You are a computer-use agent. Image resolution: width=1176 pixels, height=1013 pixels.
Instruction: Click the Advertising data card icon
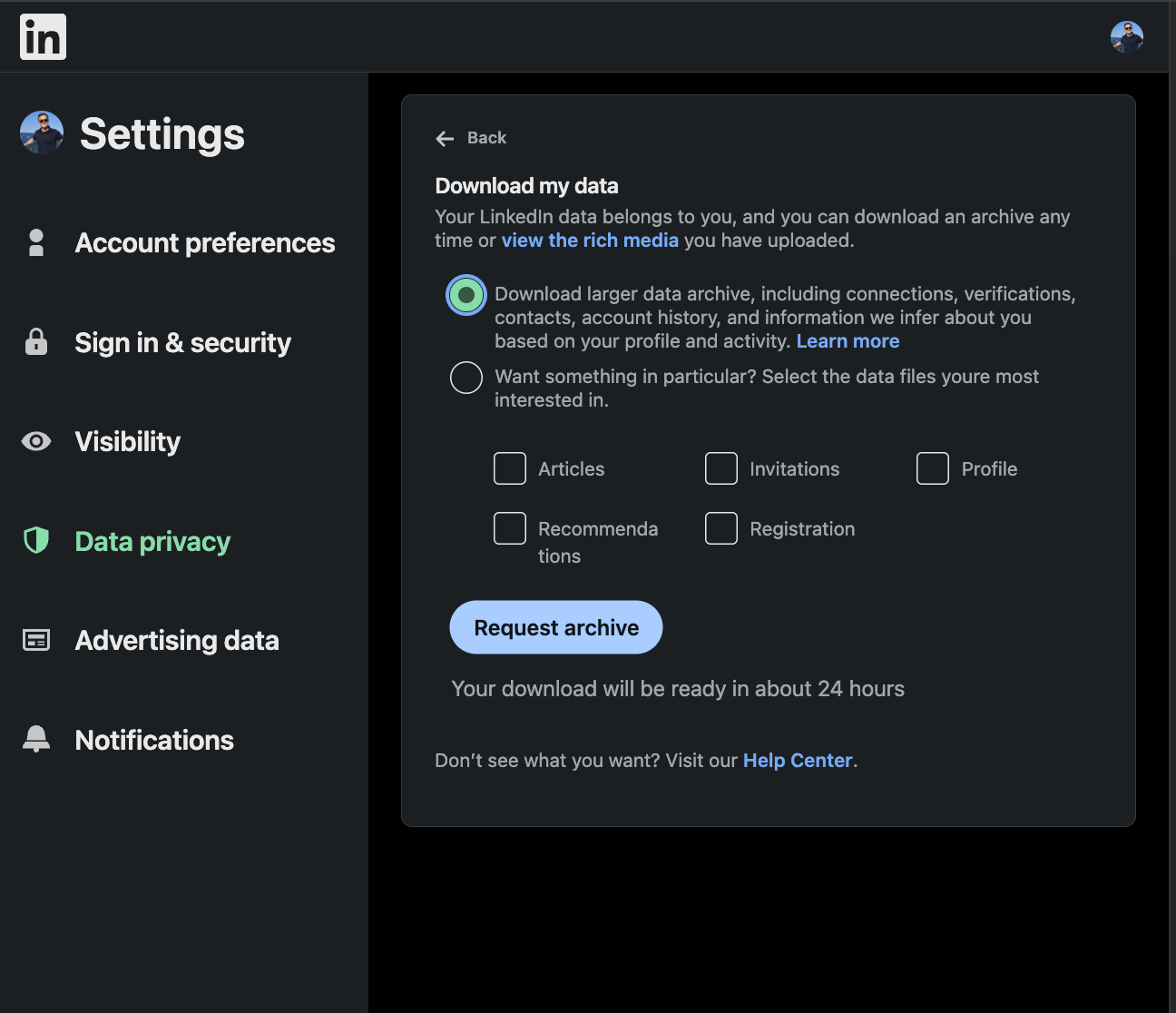tap(35, 640)
